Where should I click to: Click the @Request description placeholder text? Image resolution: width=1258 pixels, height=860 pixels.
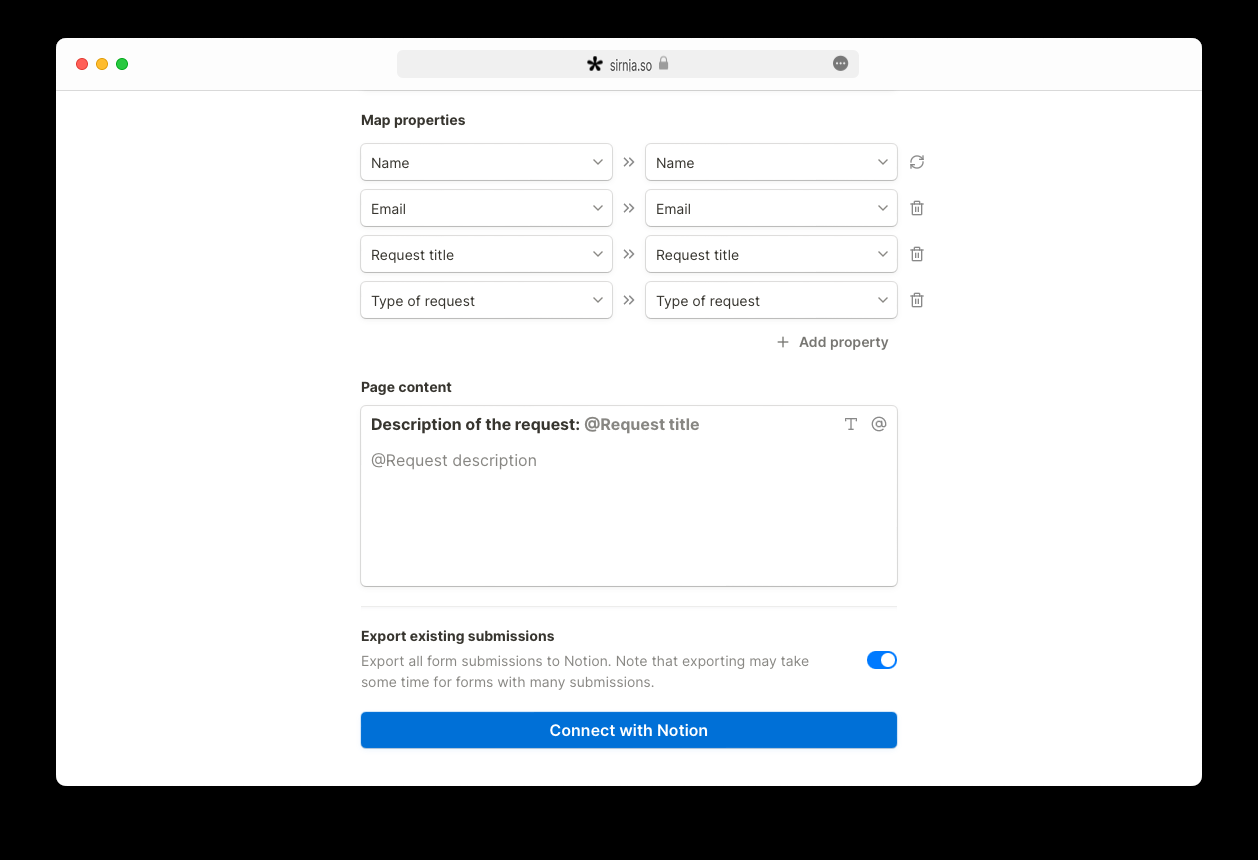454,460
